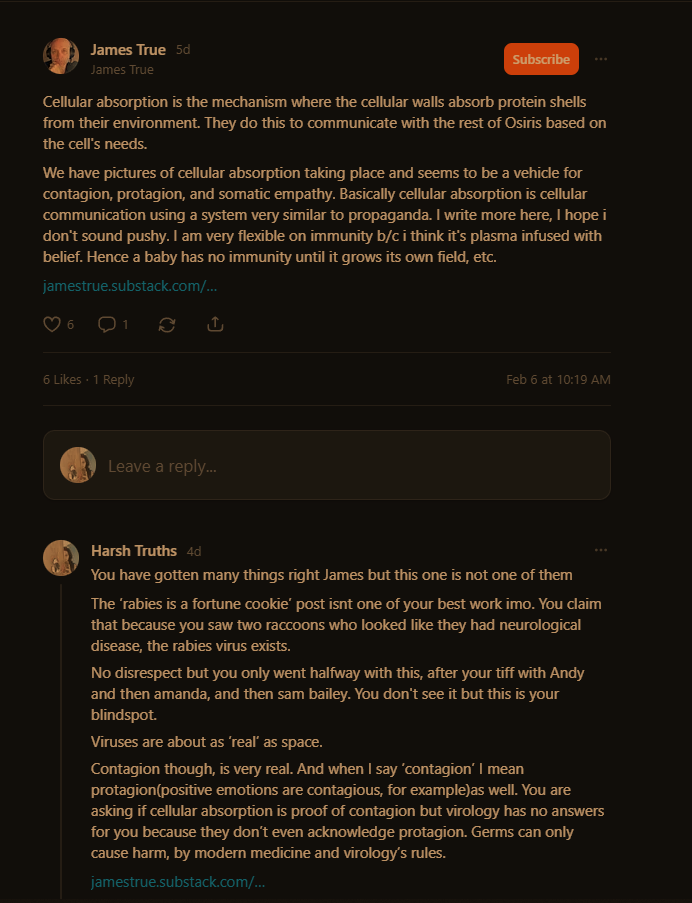
Task: Open three-dot menu on Harsh Truths reply
Action: click(x=600, y=550)
